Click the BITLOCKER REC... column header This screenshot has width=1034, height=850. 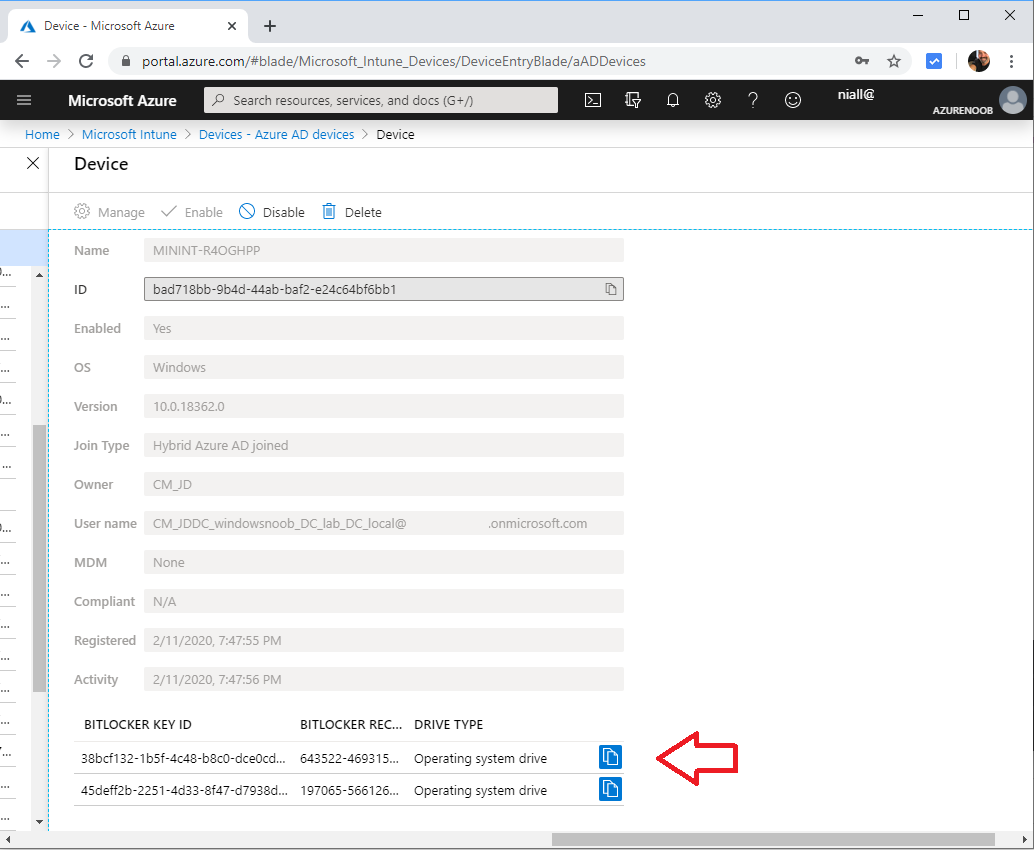pyautogui.click(x=351, y=725)
